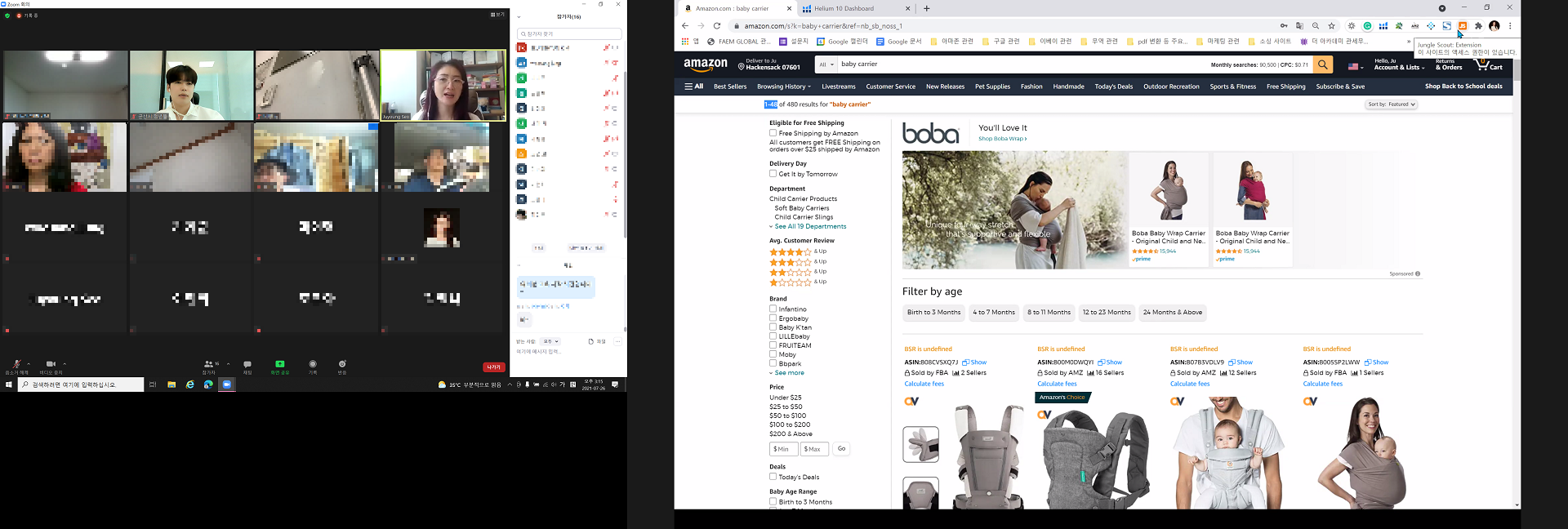Open the Chrome three-dot menu
Image resolution: width=1568 pixels, height=529 pixels.
[x=1510, y=26]
